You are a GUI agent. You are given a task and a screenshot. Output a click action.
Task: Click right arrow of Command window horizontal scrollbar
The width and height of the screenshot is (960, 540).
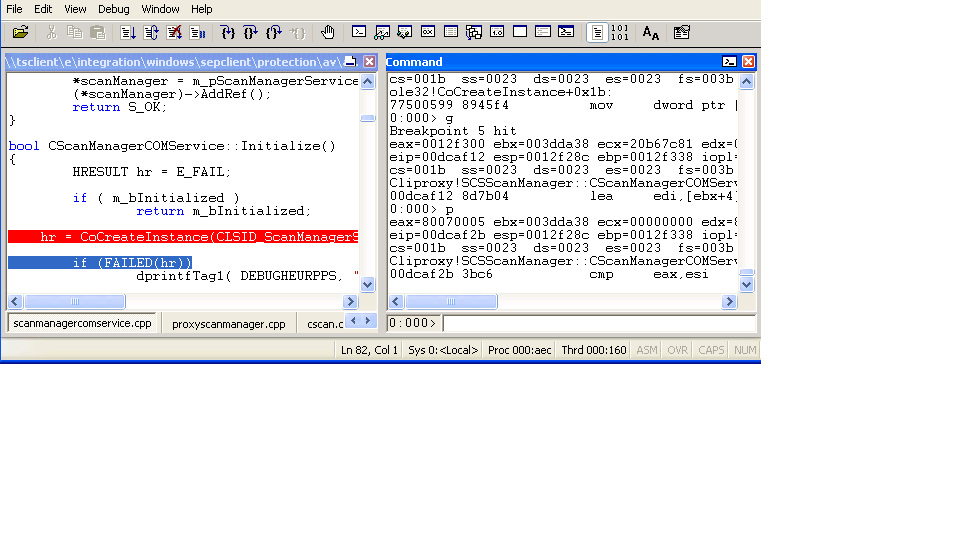[x=729, y=301]
